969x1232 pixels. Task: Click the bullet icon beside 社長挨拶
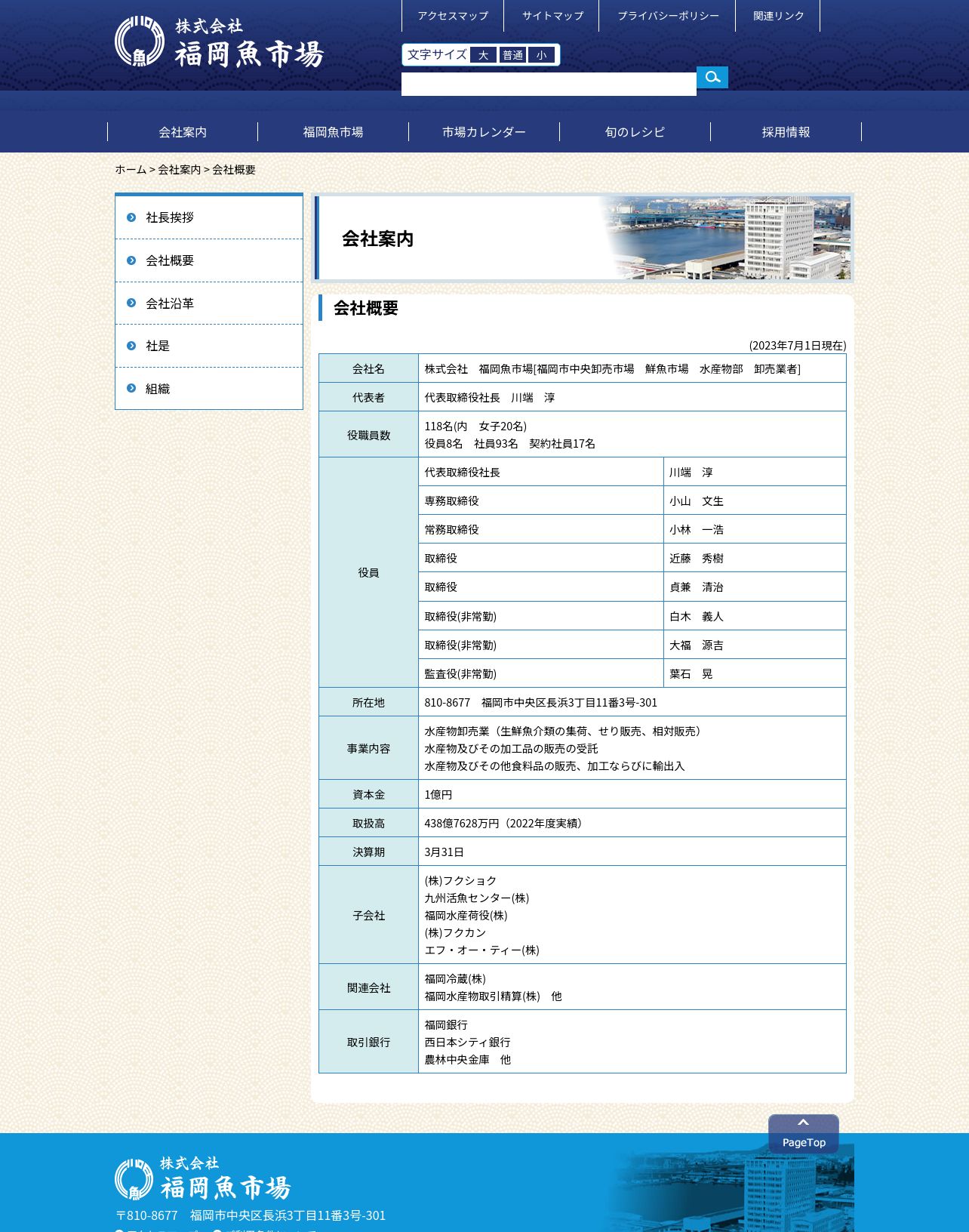tap(131, 217)
